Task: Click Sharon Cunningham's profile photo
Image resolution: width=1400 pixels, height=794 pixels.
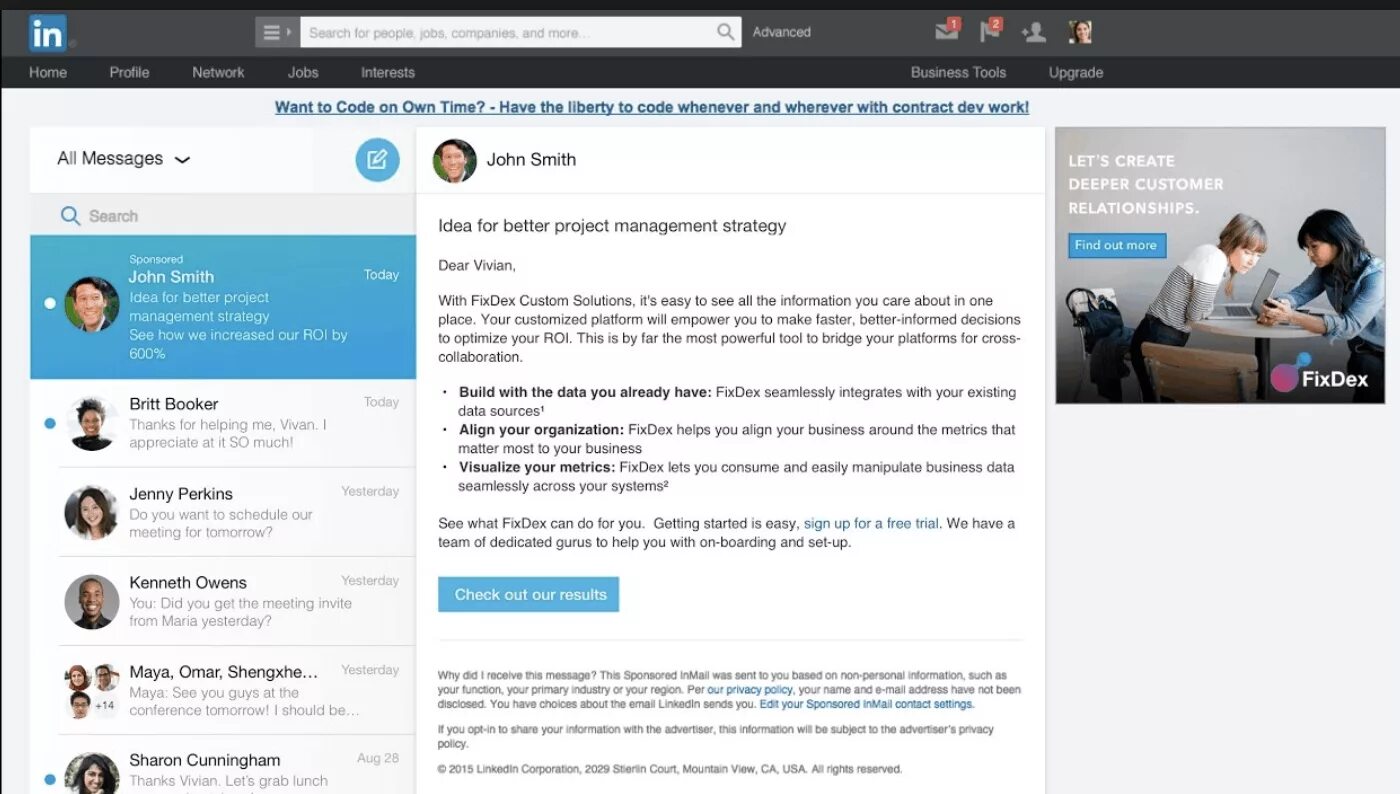Action: point(92,773)
